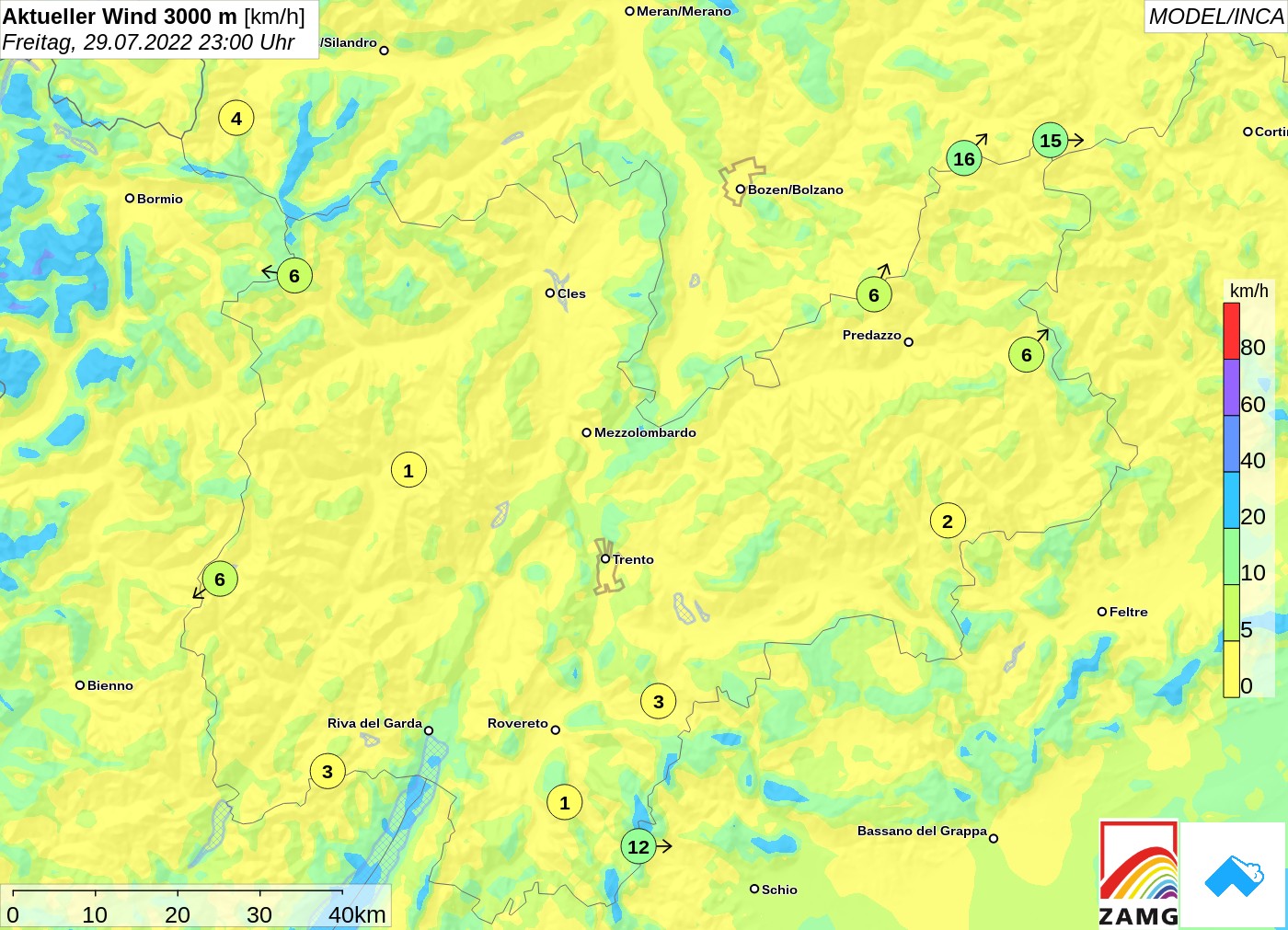Click the ZAMG logo
Viewport: 1288px width, 930px height.
1139,874
